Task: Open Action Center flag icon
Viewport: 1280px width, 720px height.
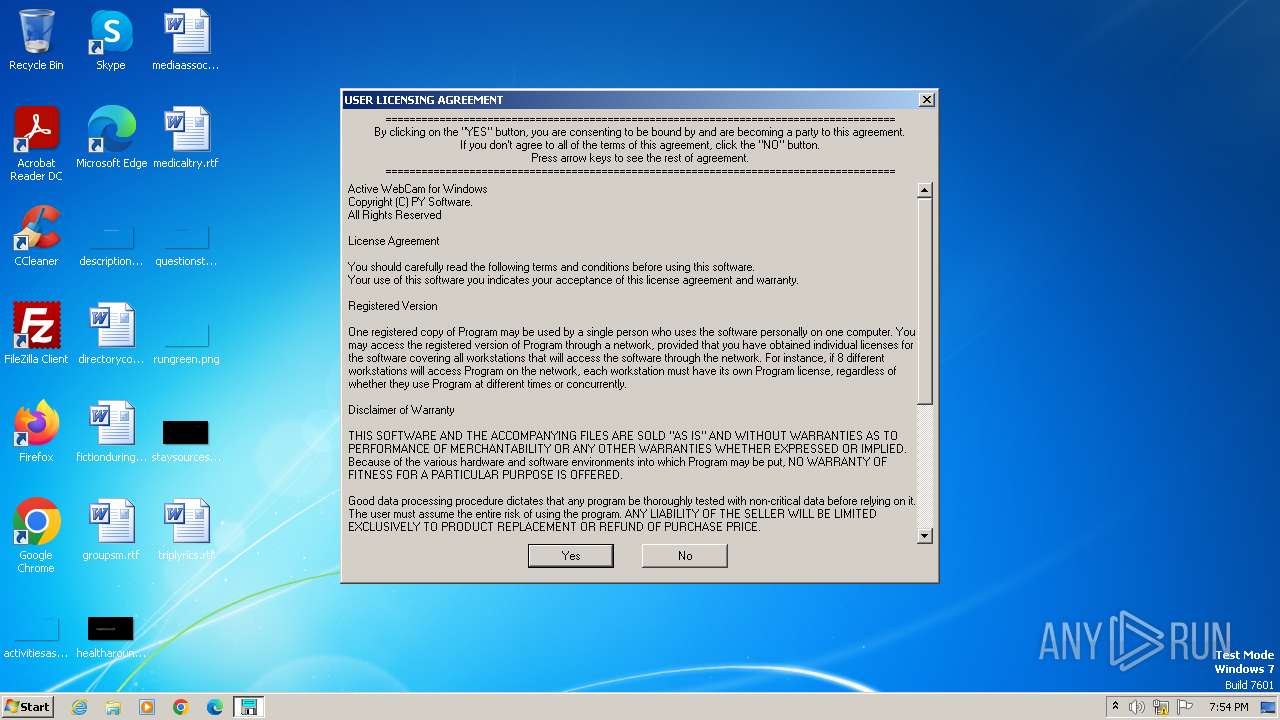Action: click(x=1185, y=707)
